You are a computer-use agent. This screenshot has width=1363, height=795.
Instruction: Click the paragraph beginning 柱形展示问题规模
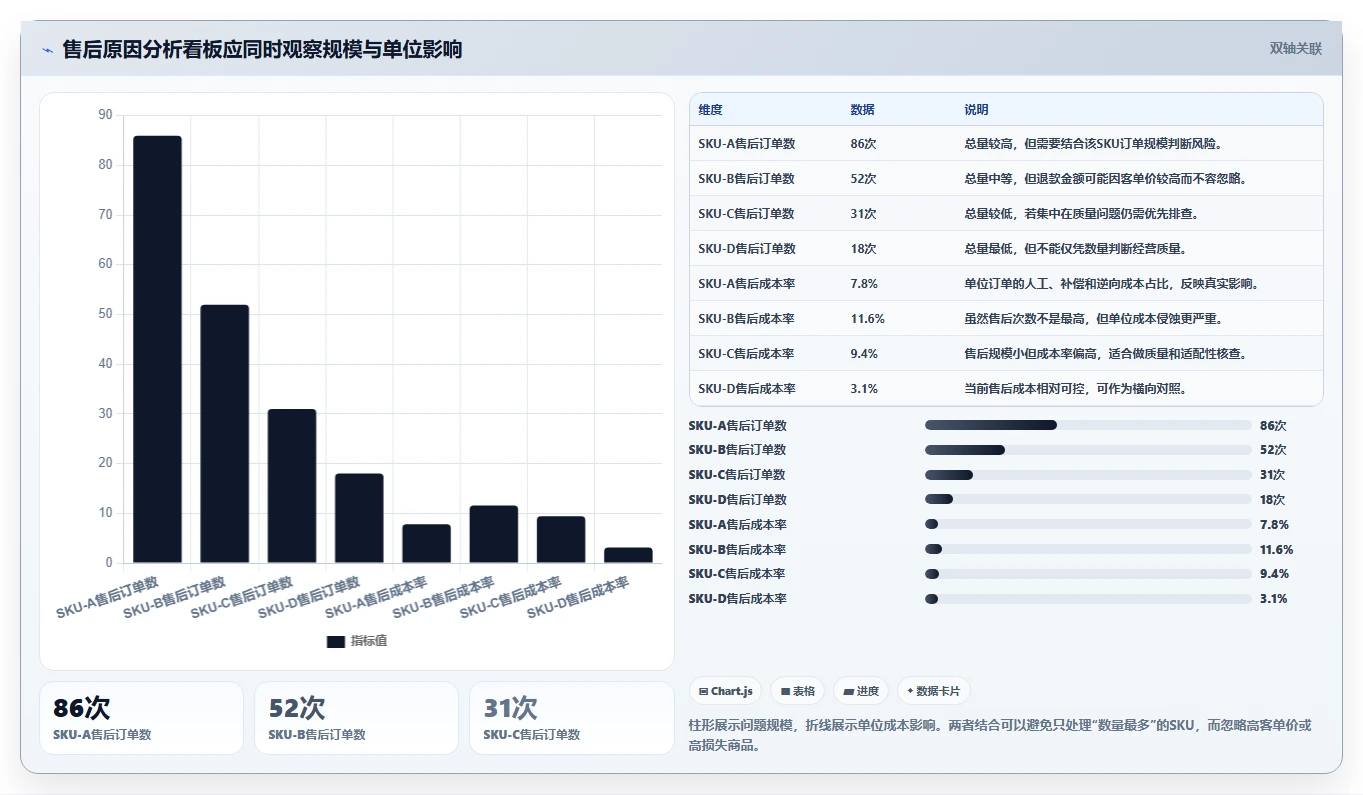click(x=1000, y=735)
